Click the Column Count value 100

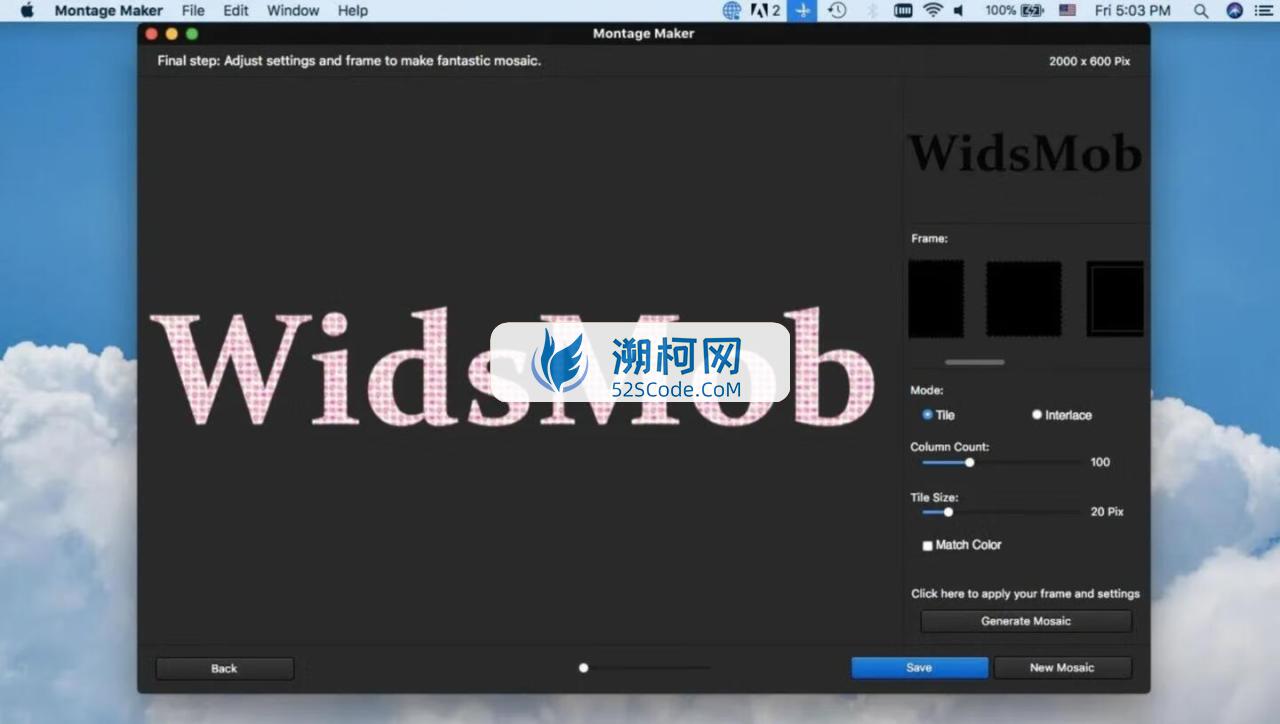tap(1100, 462)
